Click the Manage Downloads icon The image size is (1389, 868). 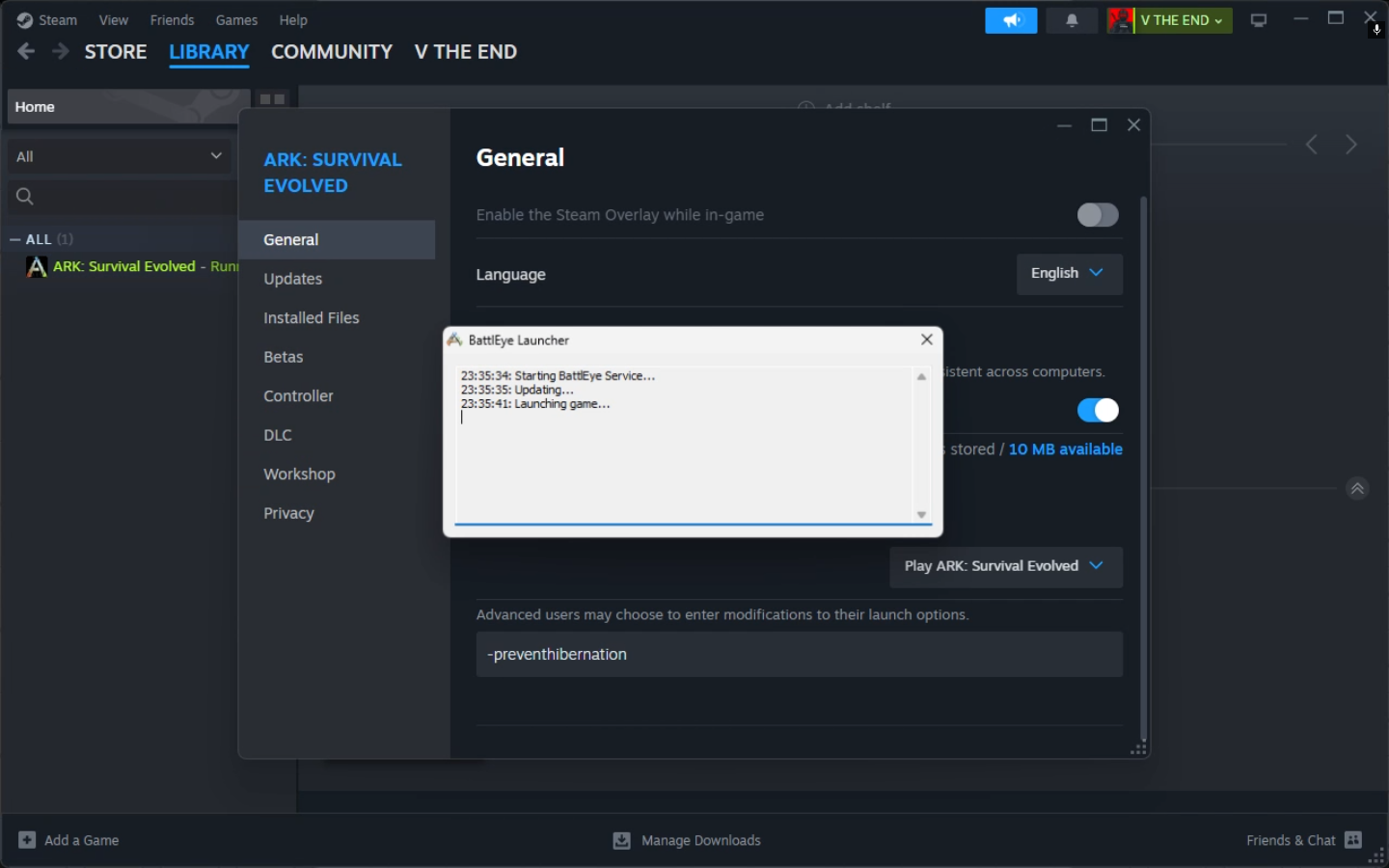click(x=622, y=841)
